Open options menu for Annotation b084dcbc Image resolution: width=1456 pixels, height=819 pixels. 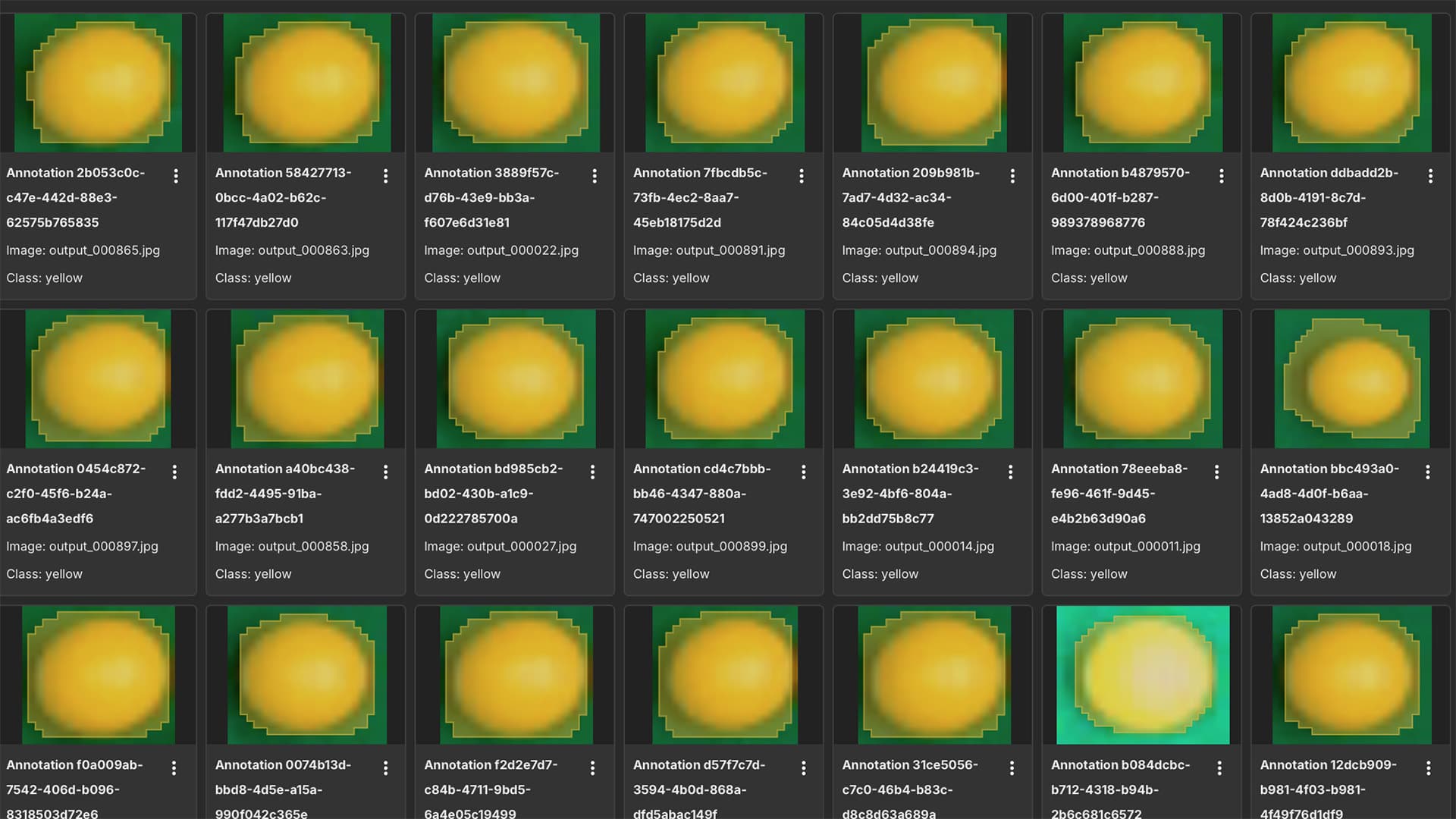[1219, 768]
